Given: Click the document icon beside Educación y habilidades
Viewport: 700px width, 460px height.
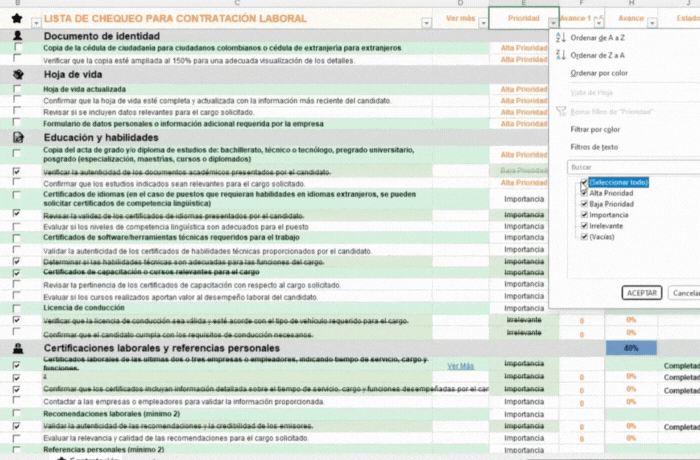Looking at the screenshot, I should [x=18, y=138].
